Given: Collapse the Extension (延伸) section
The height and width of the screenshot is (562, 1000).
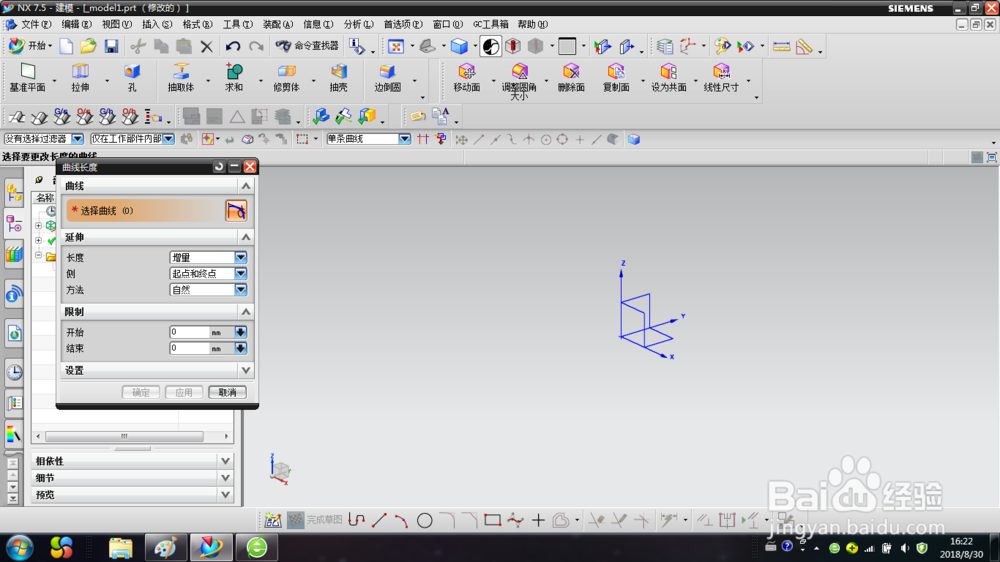Looking at the screenshot, I should (246, 237).
